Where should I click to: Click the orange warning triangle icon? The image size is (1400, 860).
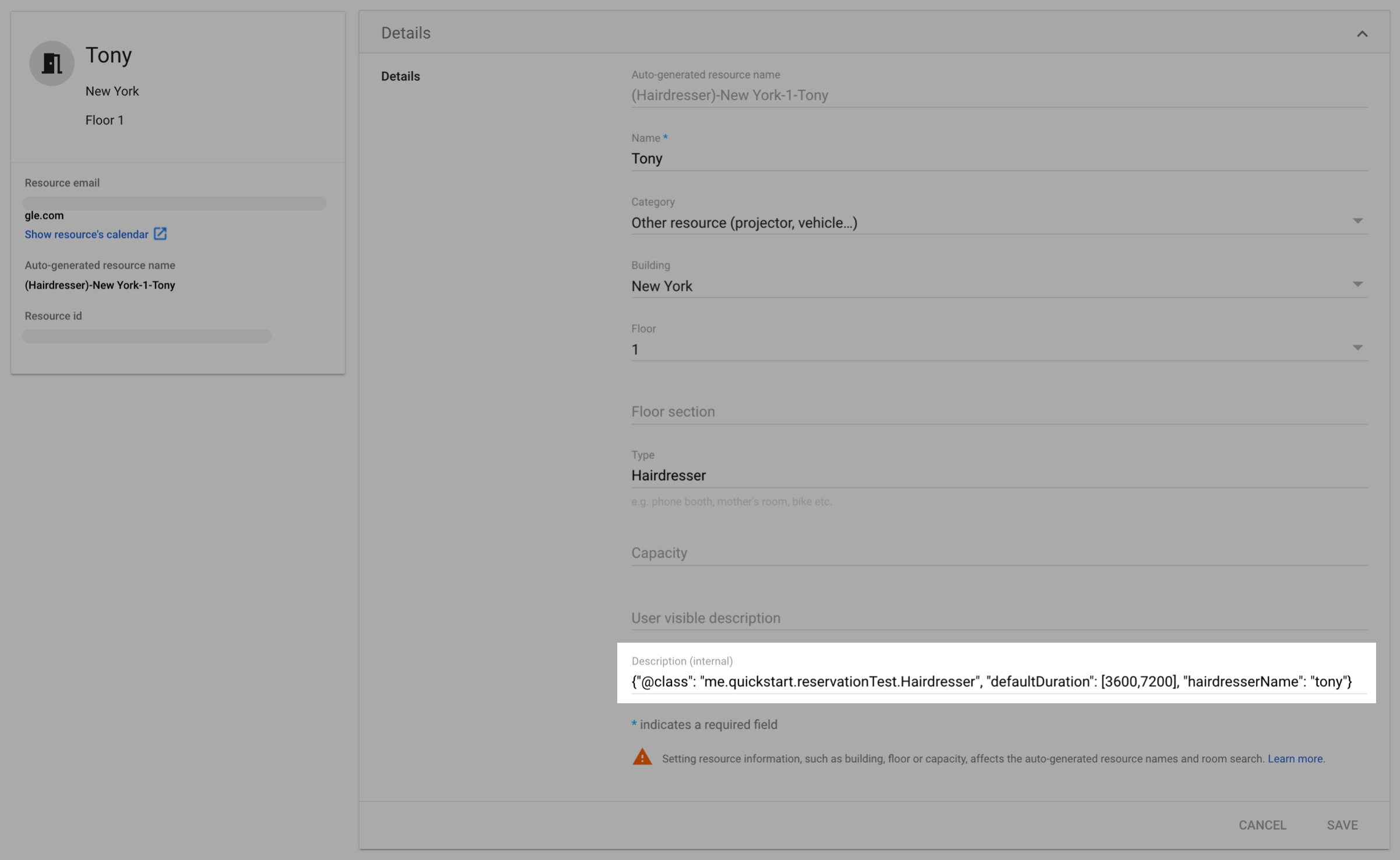(x=641, y=756)
